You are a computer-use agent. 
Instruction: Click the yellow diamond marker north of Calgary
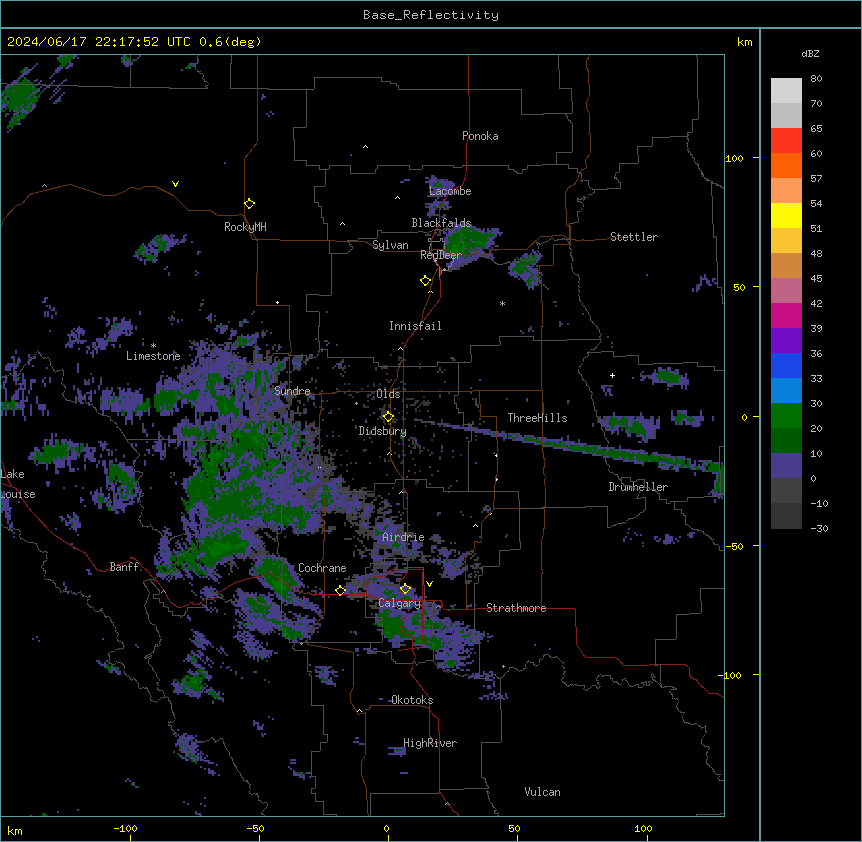[405, 589]
